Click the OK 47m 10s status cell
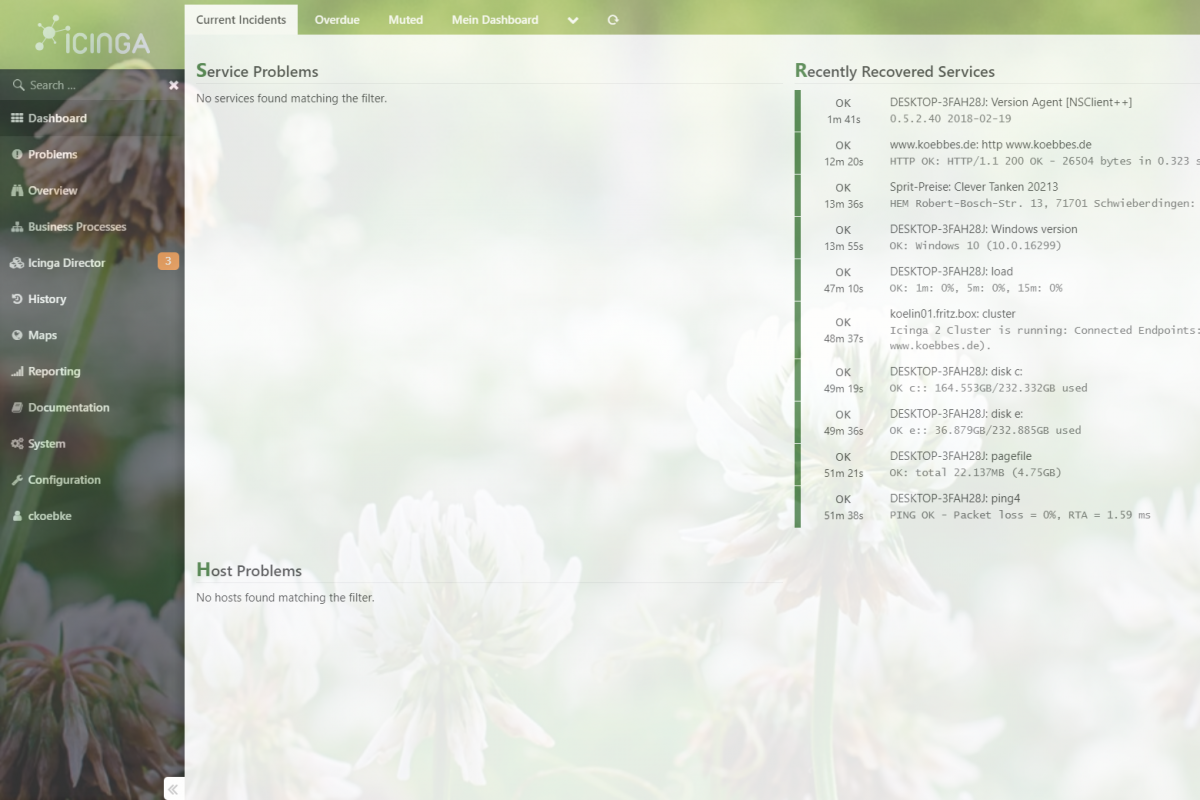1200x800 pixels. 843,279
